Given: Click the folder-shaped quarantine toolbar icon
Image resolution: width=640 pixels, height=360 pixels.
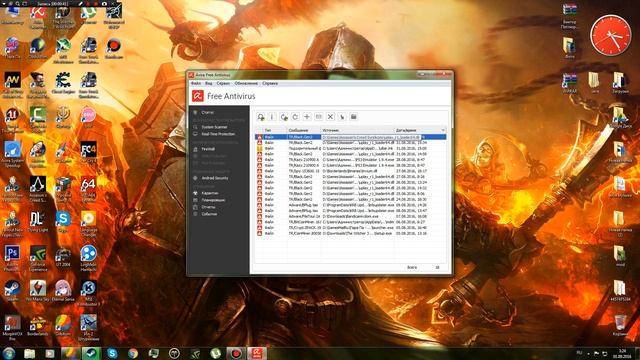Looking at the screenshot, I should (x=353, y=117).
